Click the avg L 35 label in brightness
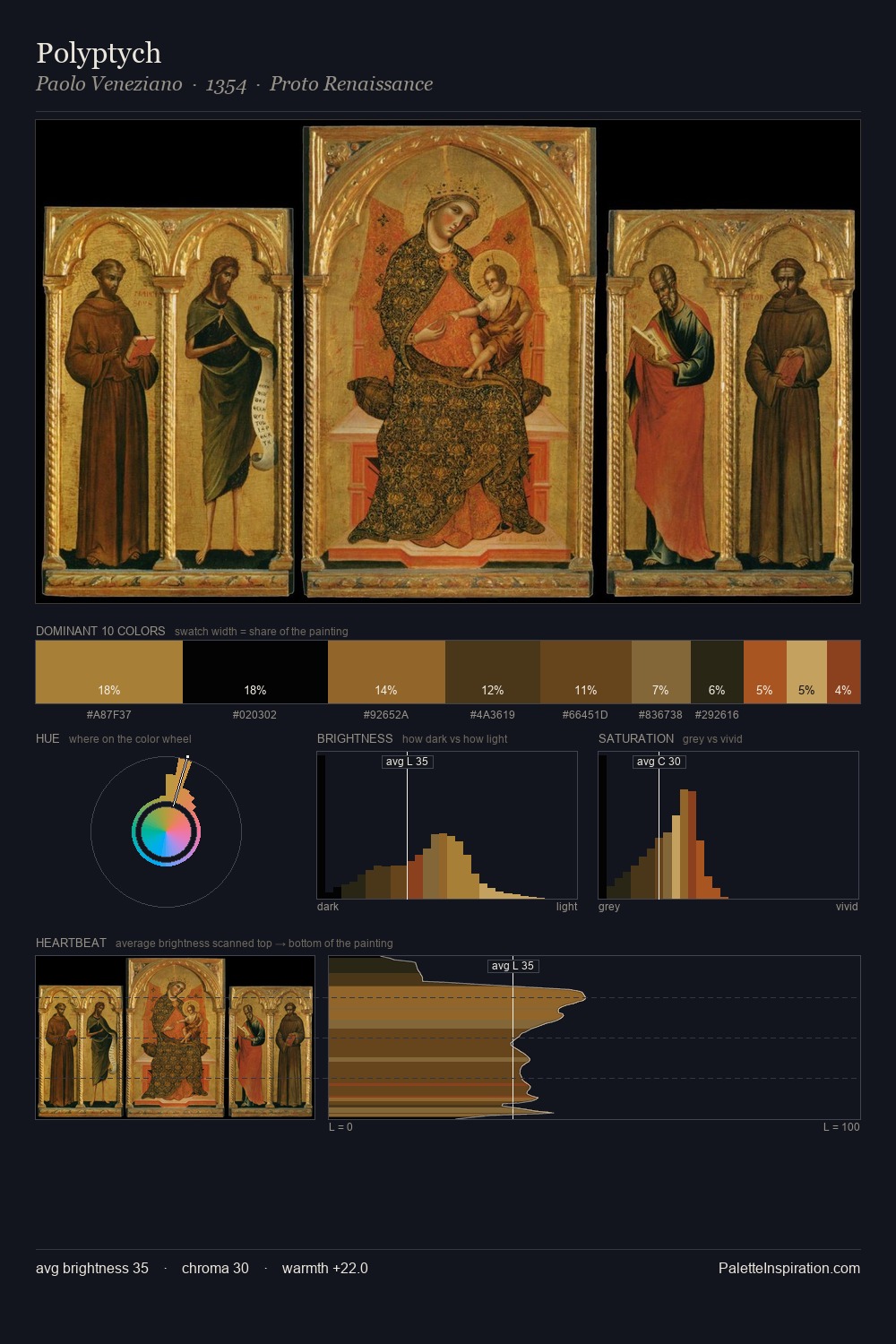 point(408,762)
